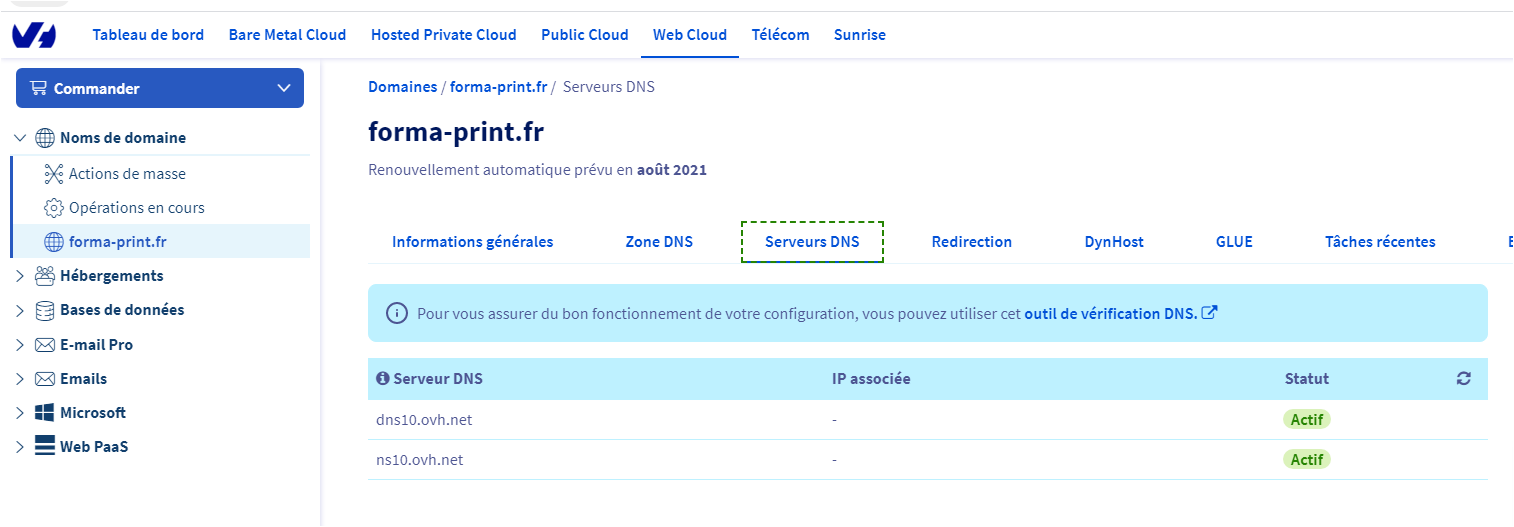Click the info icon beside Serveur DNS
The image size is (1514, 527).
coord(382,379)
